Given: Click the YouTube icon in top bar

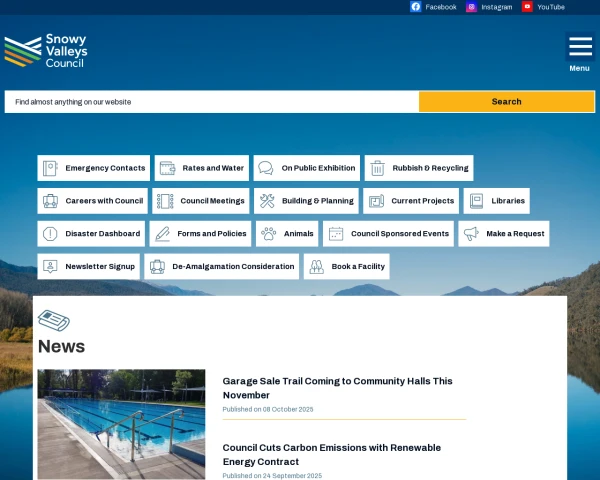Looking at the screenshot, I should coord(528,7).
